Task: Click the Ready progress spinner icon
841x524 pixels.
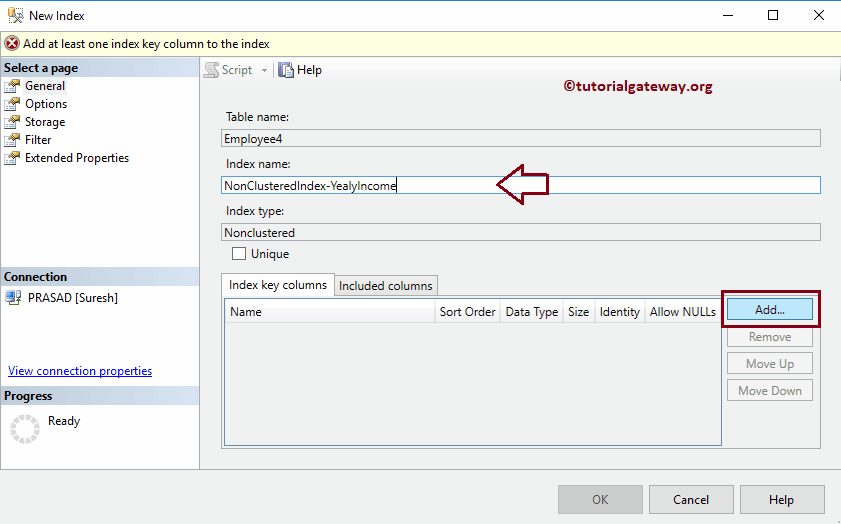Action: [x=25, y=429]
